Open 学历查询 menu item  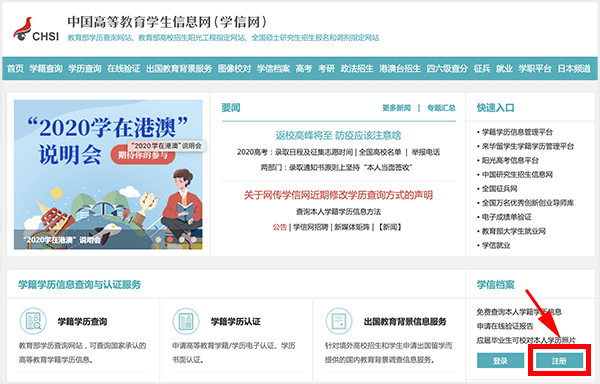point(85,68)
